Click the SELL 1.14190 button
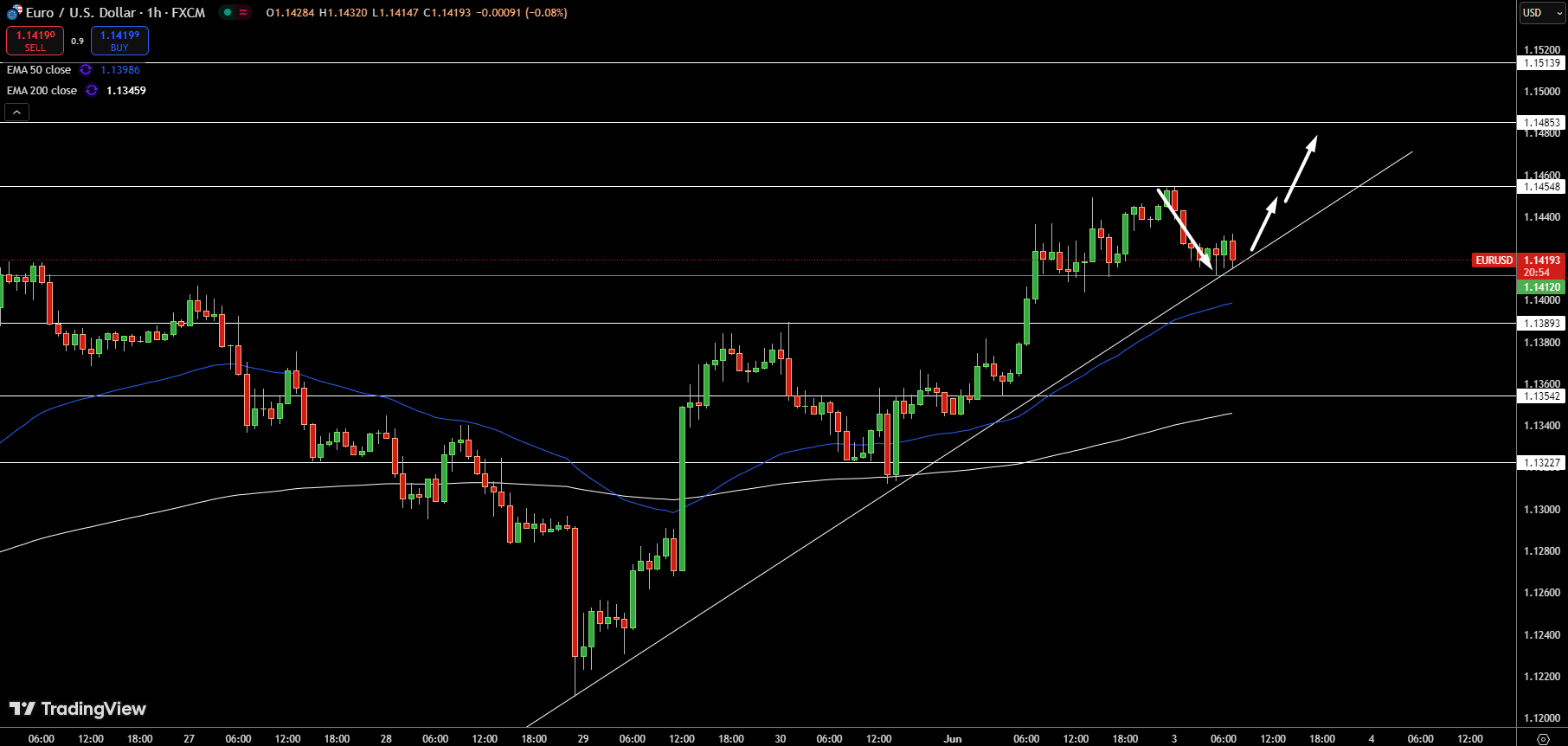 tap(35, 41)
